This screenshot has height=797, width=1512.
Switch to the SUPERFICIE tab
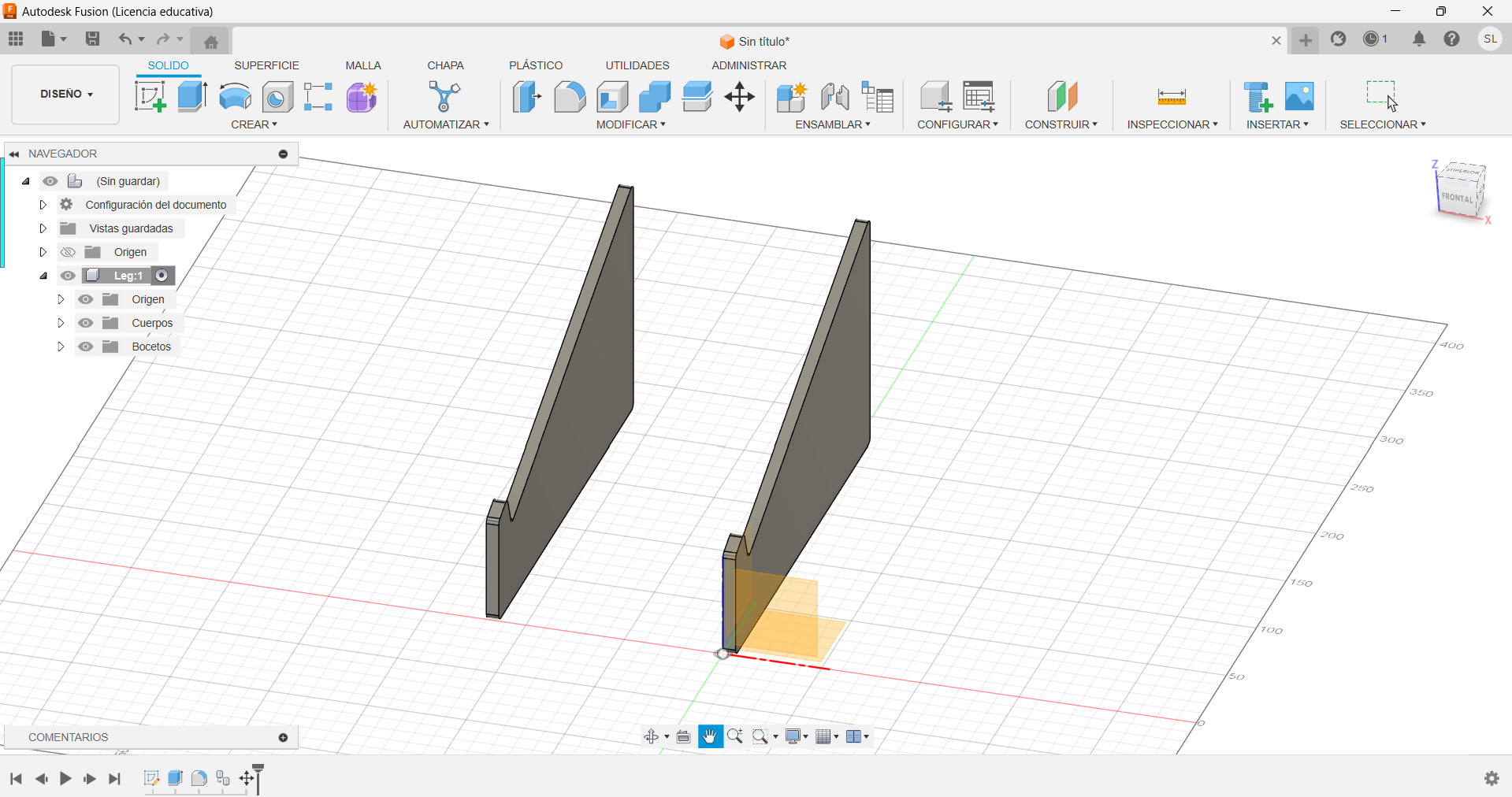[x=266, y=65]
